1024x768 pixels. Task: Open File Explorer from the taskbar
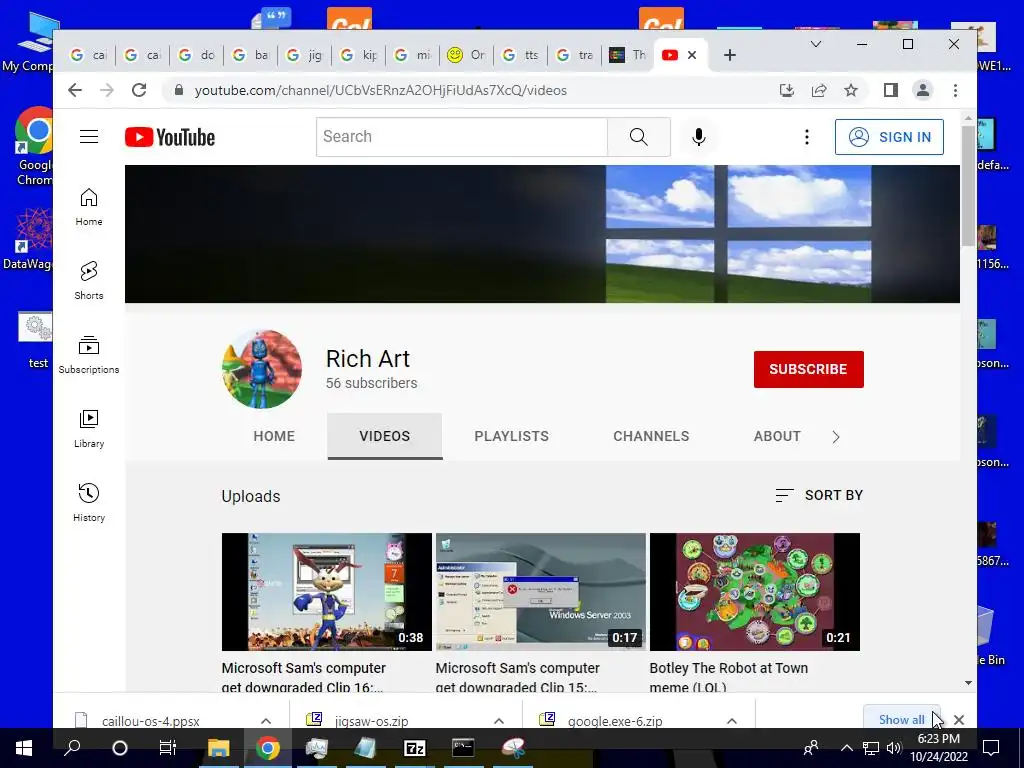218,748
